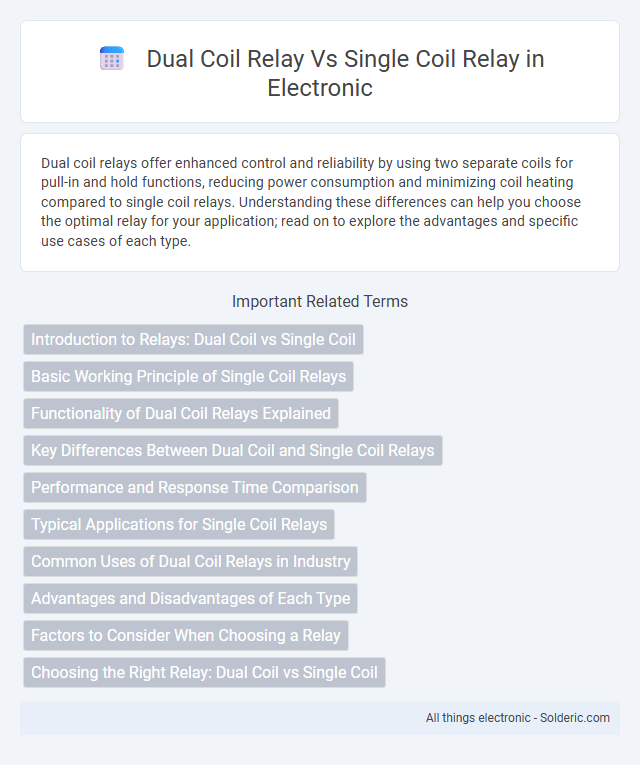The height and width of the screenshot is (765, 640).
Task: Click 'Factors to Consider When Choosing a Relay'
Action: click(186, 636)
